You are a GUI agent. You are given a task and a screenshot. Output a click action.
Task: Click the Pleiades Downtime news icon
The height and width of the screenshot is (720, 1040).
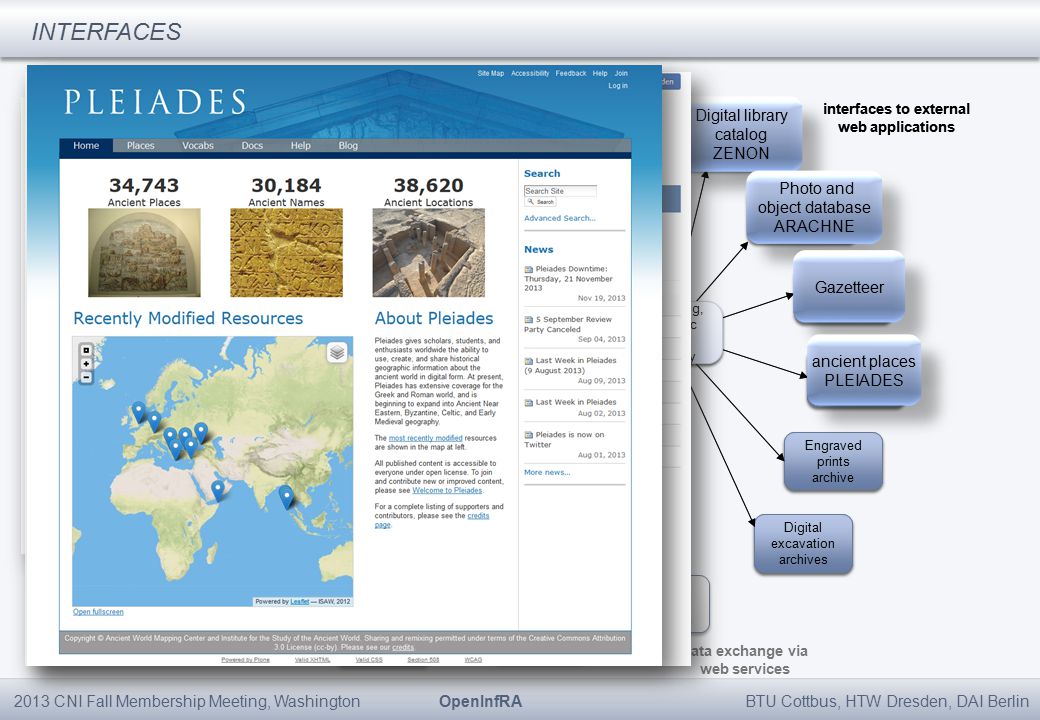529,269
